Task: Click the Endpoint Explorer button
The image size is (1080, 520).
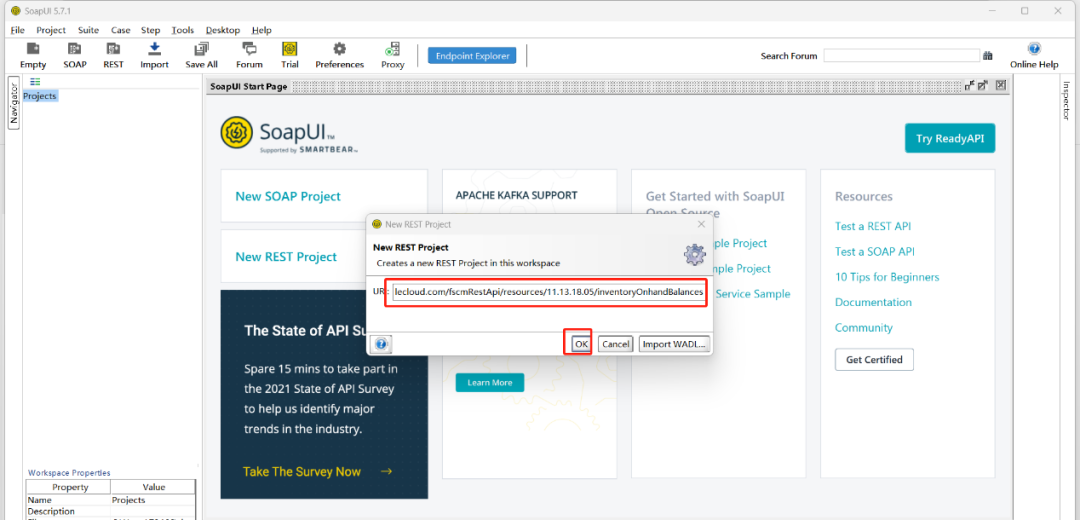Action: click(472, 56)
